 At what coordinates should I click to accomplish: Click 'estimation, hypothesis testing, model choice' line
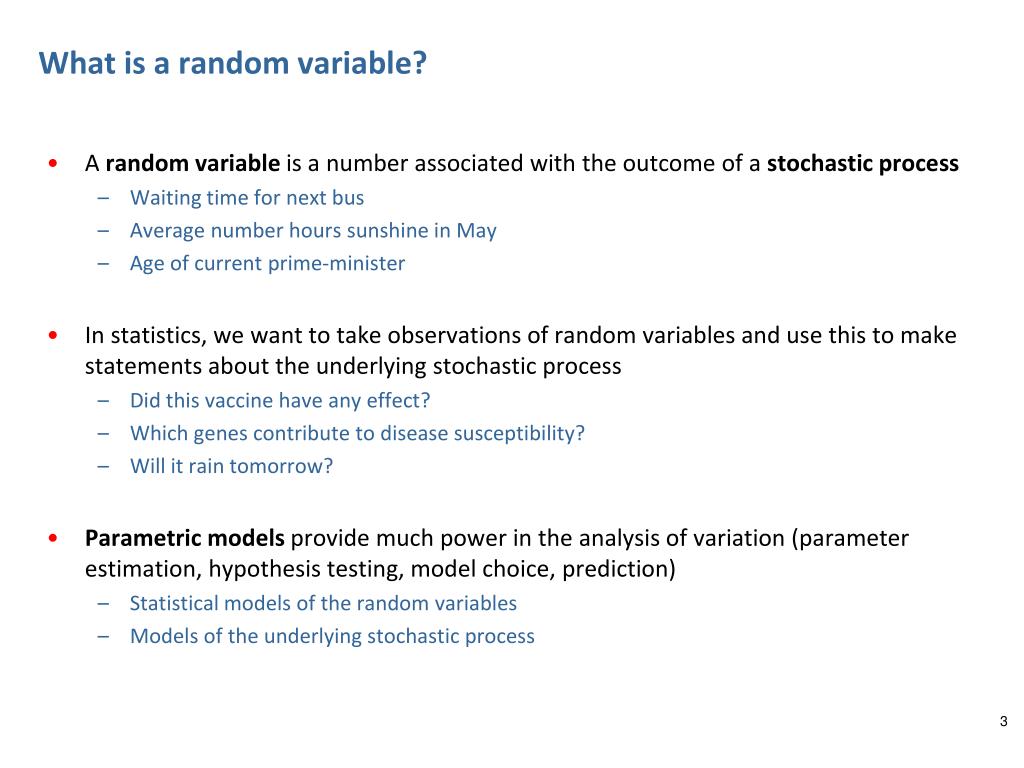pos(380,569)
